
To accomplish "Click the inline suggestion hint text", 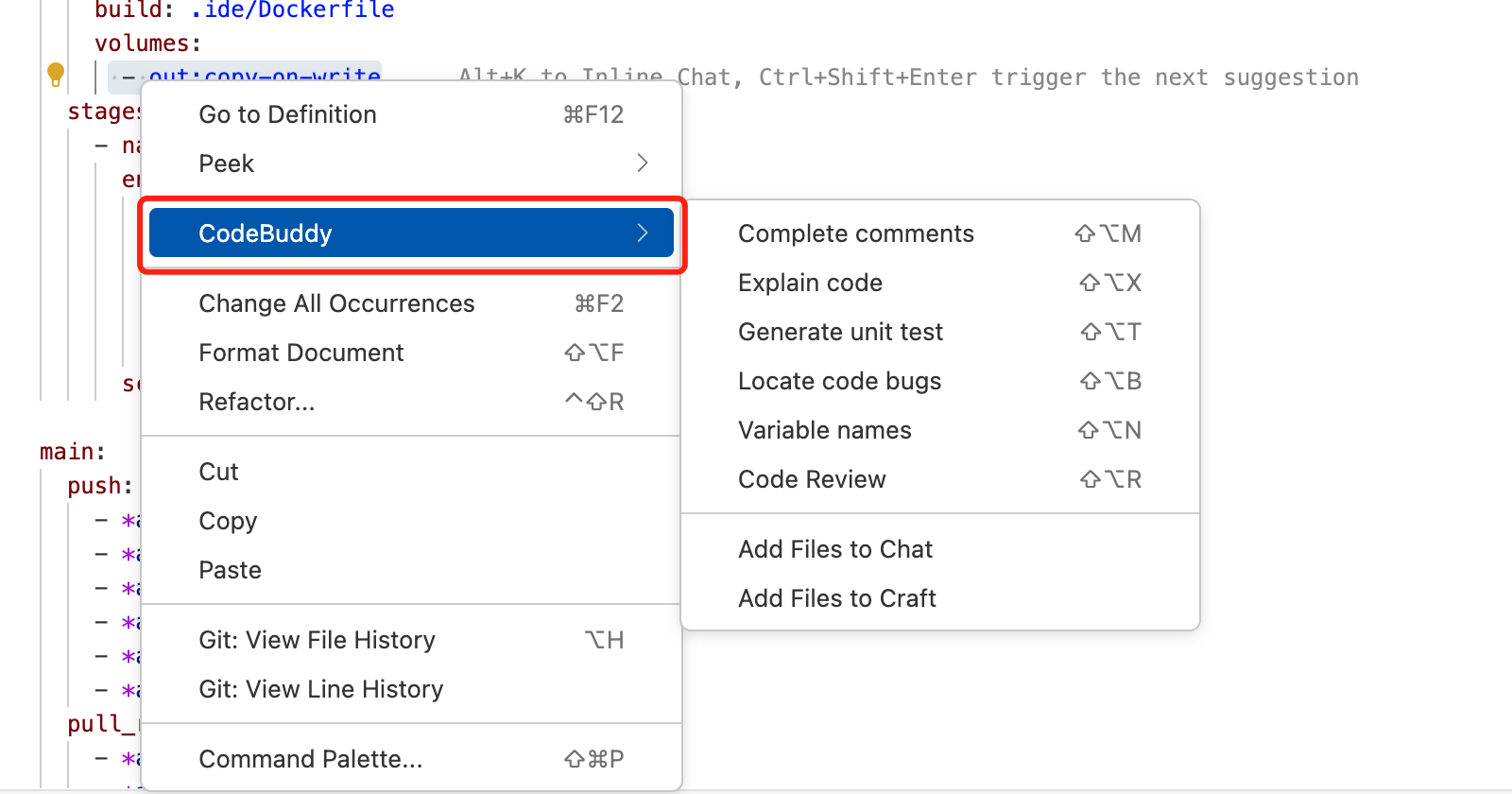I will click(909, 78).
